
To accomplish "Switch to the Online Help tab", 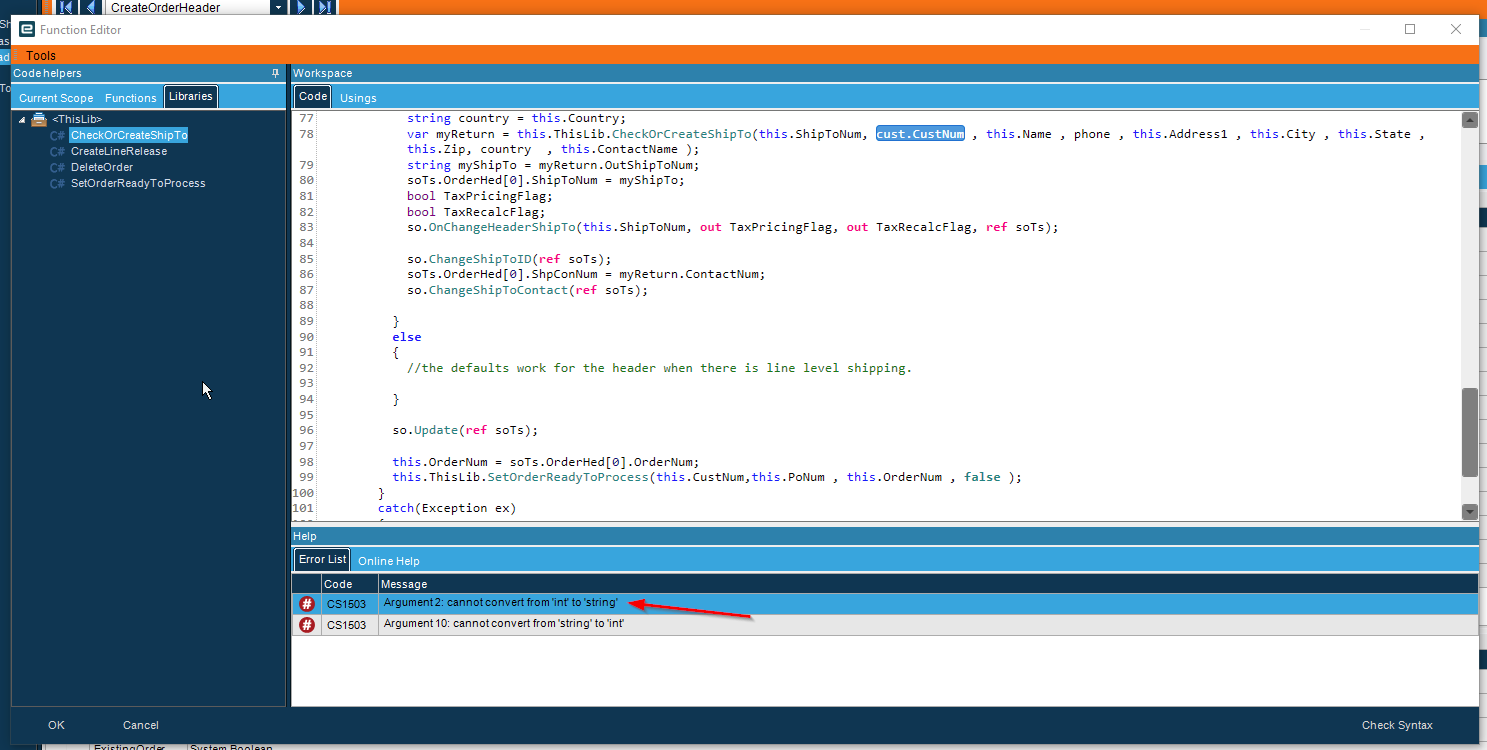I will pyautogui.click(x=389, y=561).
